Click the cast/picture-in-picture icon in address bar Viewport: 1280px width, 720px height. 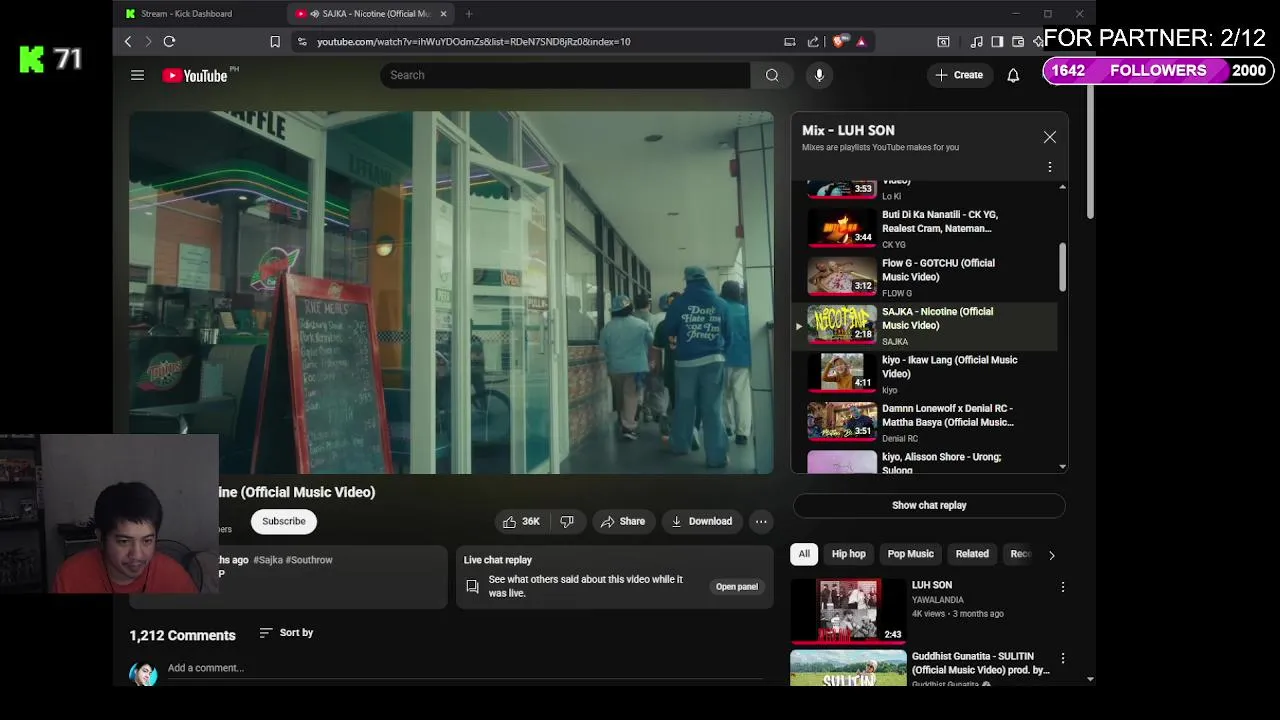(x=789, y=41)
